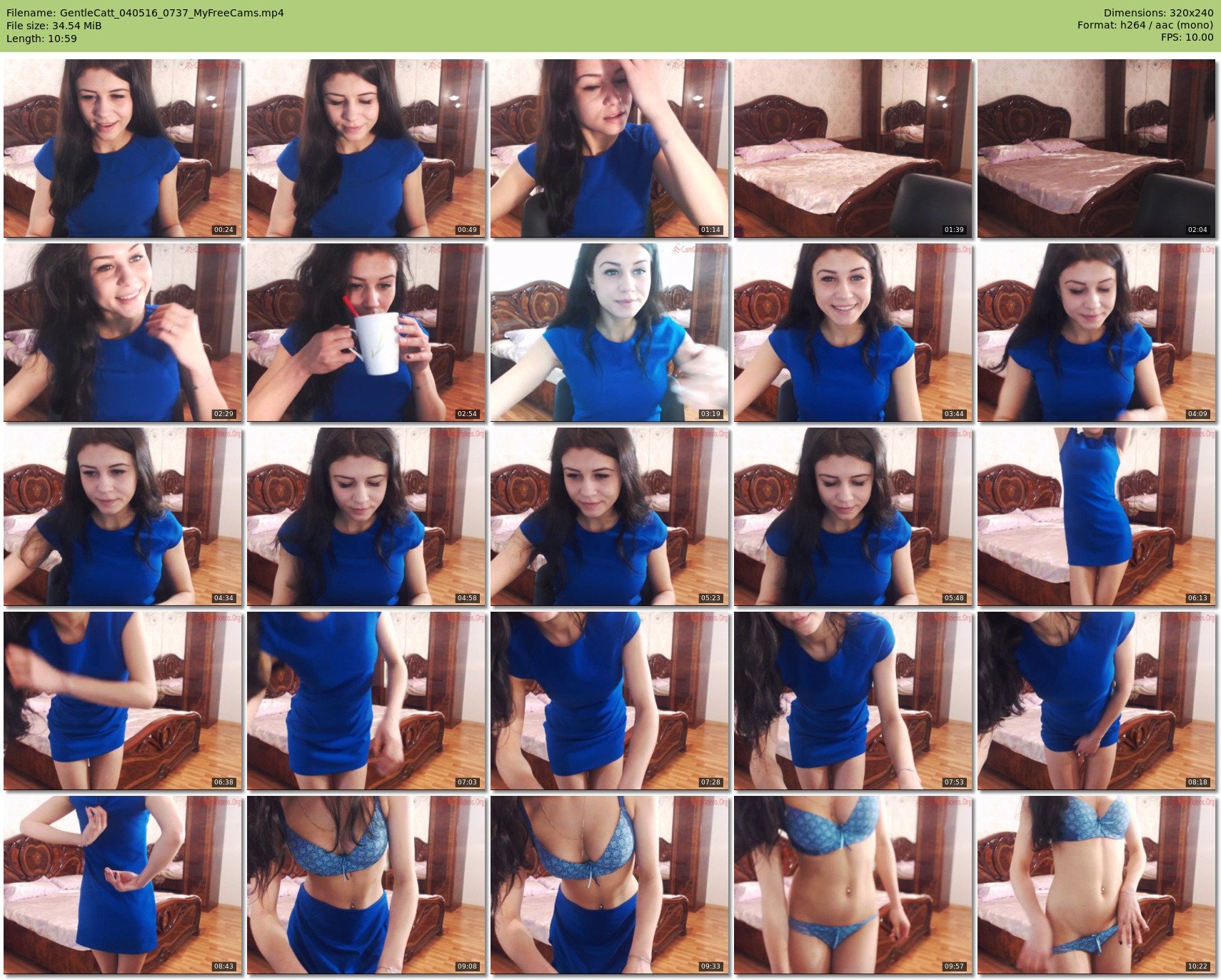
Task: Open the white mug frame stamped 02:54
Action: (x=366, y=333)
